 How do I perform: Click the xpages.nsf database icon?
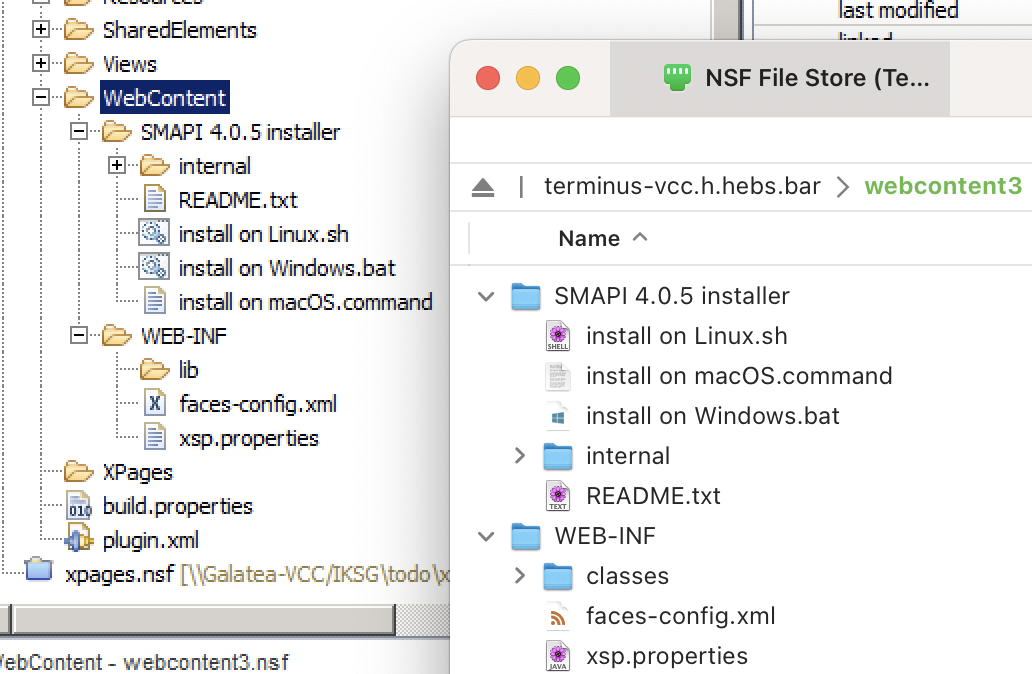pyautogui.click(x=38, y=572)
